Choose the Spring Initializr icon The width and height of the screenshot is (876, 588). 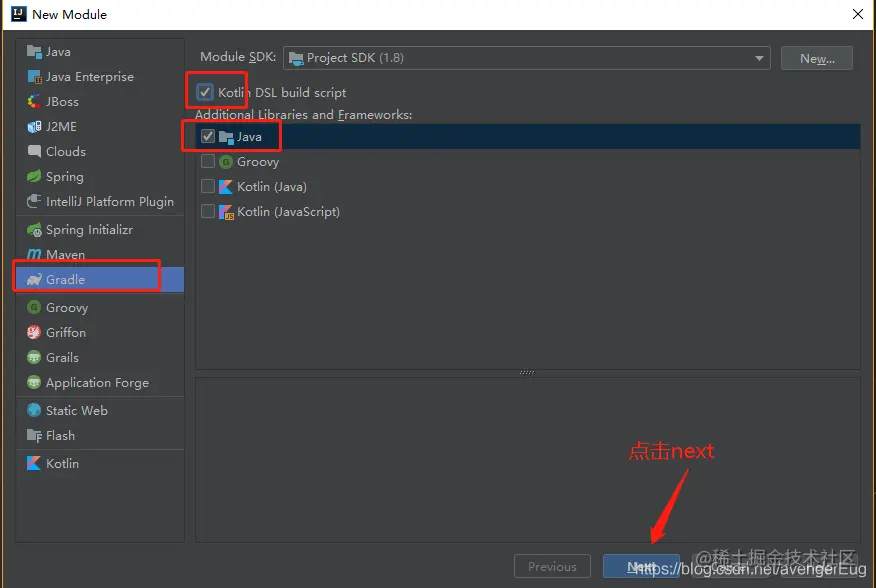(x=34, y=230)
